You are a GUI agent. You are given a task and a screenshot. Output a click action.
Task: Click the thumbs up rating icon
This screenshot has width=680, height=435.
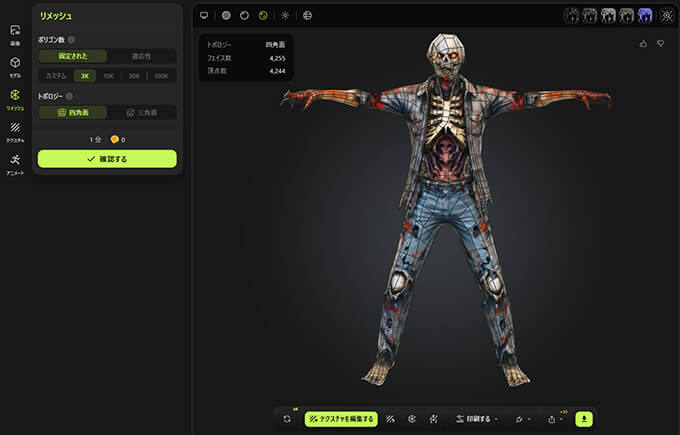(x=642, y=44)
